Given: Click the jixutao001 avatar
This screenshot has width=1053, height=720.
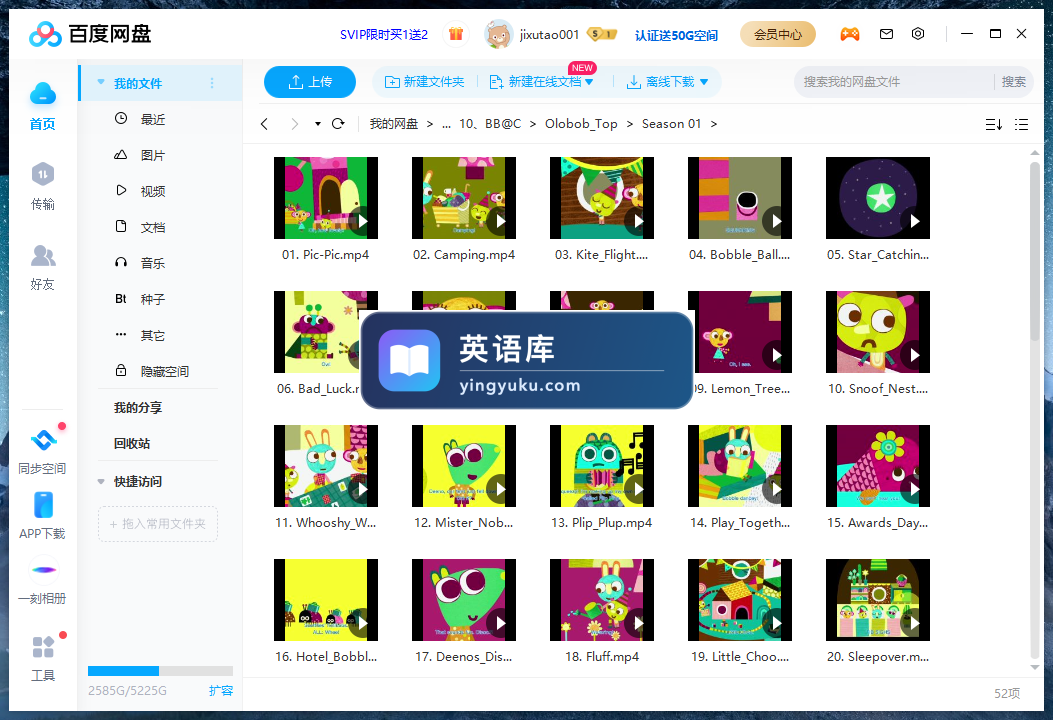Looking at the screenshot, I should [498, 34].
